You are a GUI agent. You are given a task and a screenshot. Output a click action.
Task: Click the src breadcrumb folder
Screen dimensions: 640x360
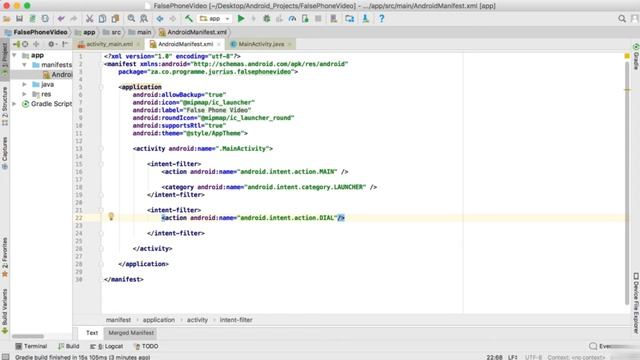(x=112, y=32)
